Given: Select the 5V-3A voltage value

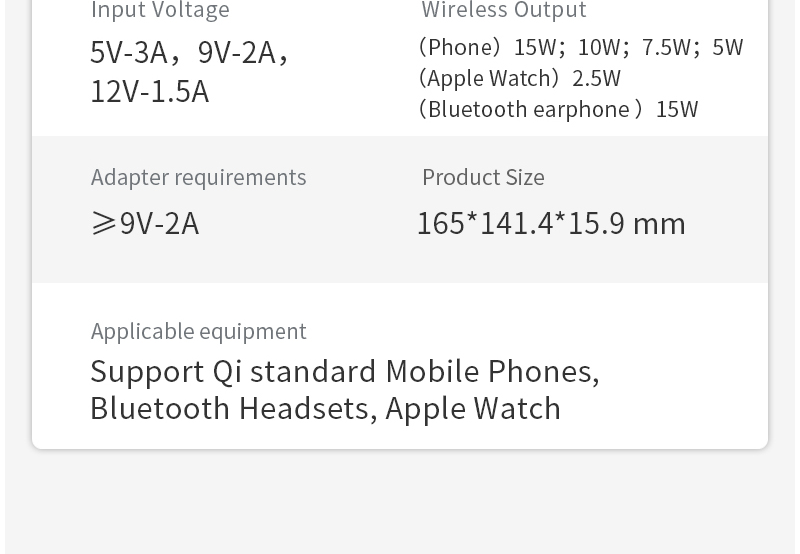Looking at the screenshot, I should (x=129, y=52).
